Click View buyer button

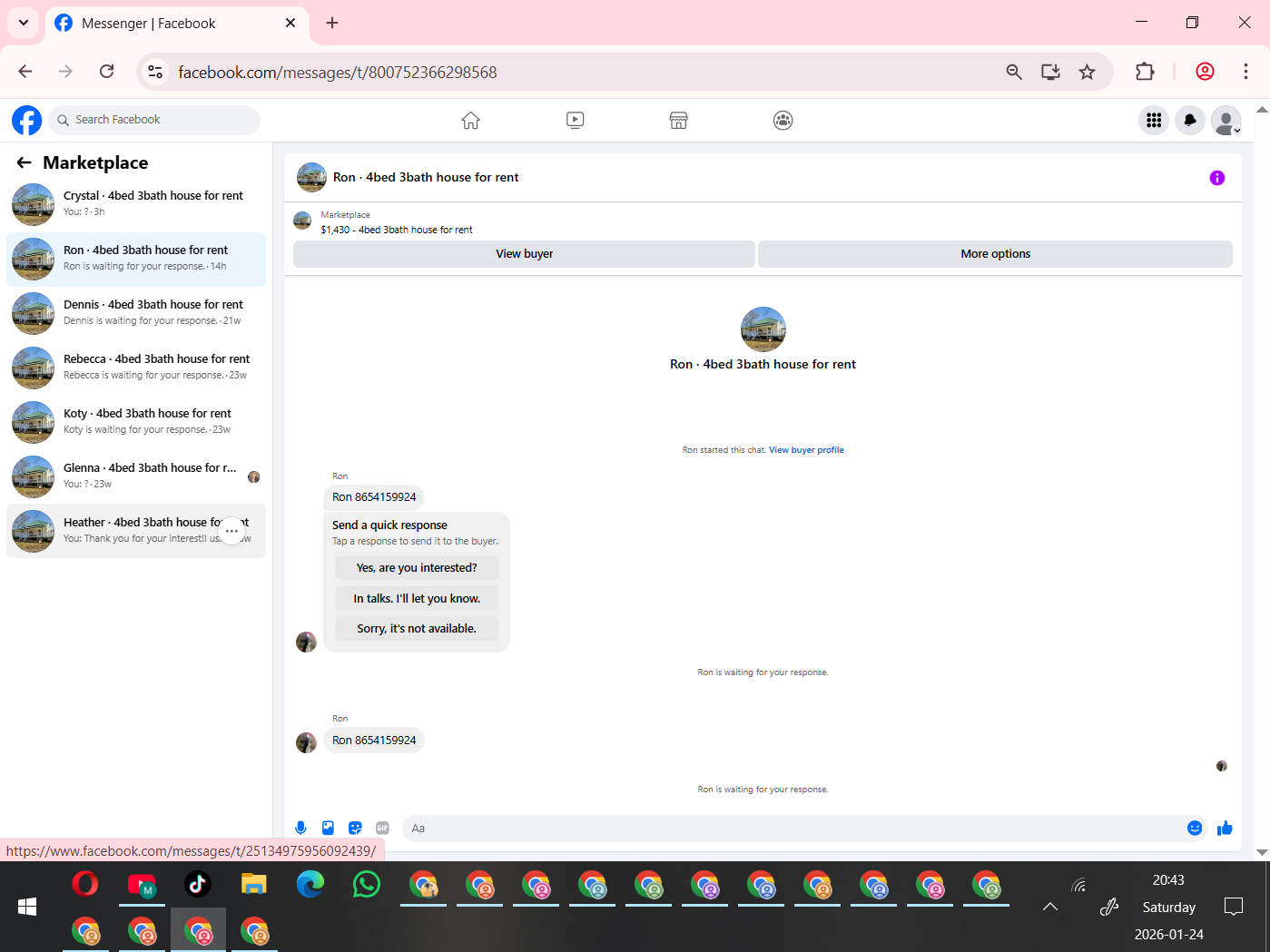524,254
